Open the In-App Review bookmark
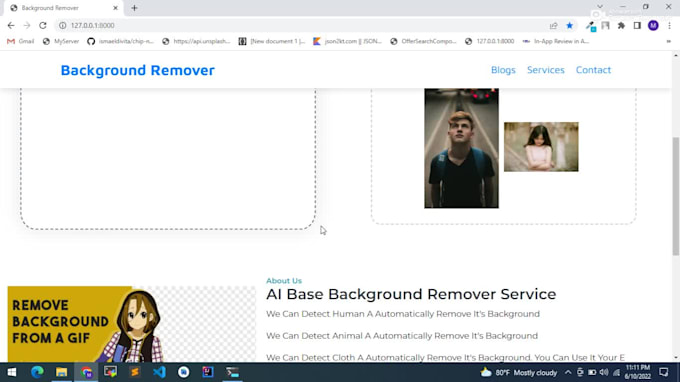 click(556, 41)
